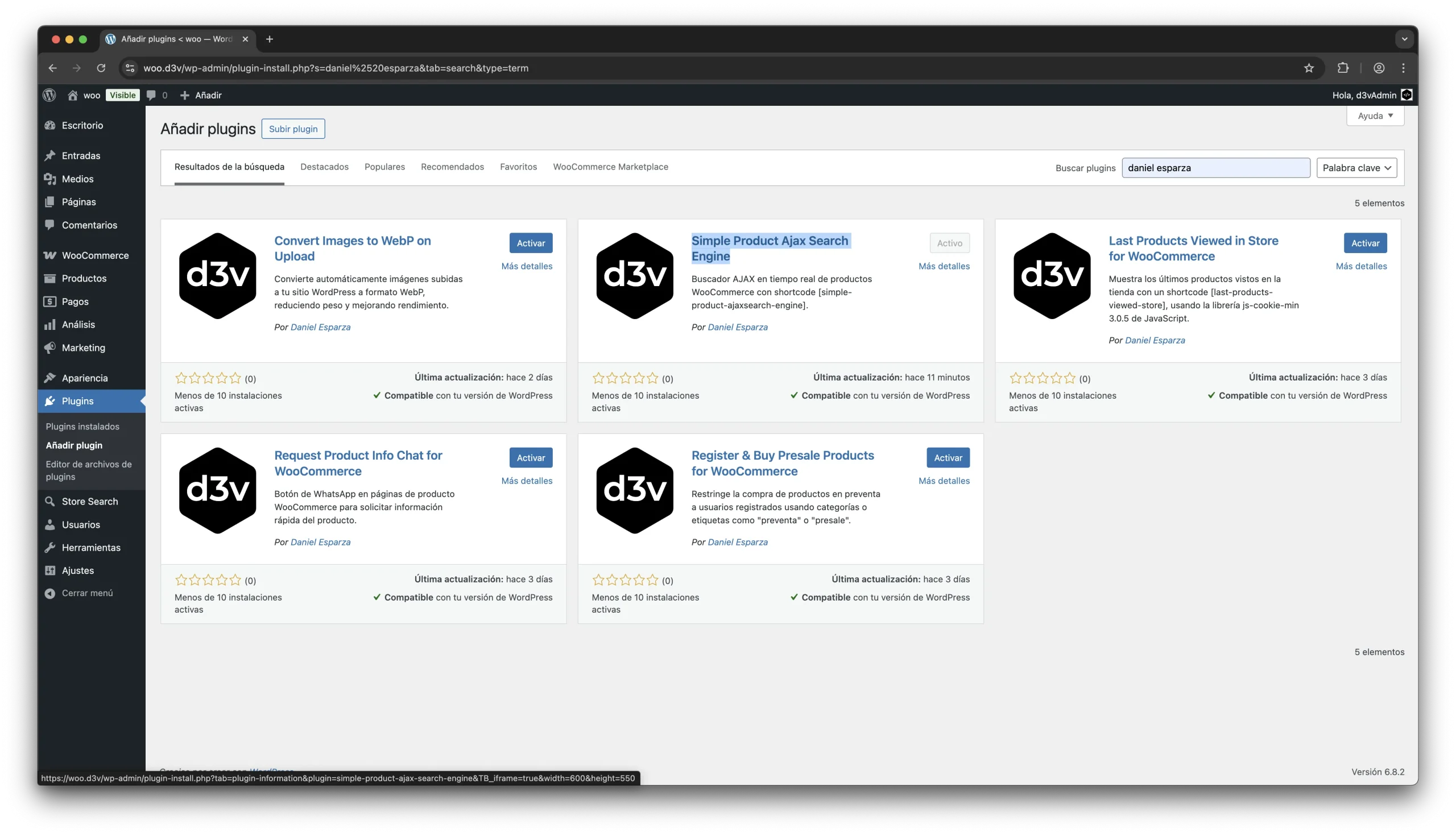Bookmark this page with the star icon
The height and width of the screenshot is (835, 1456).
[x=1308, y=68]
